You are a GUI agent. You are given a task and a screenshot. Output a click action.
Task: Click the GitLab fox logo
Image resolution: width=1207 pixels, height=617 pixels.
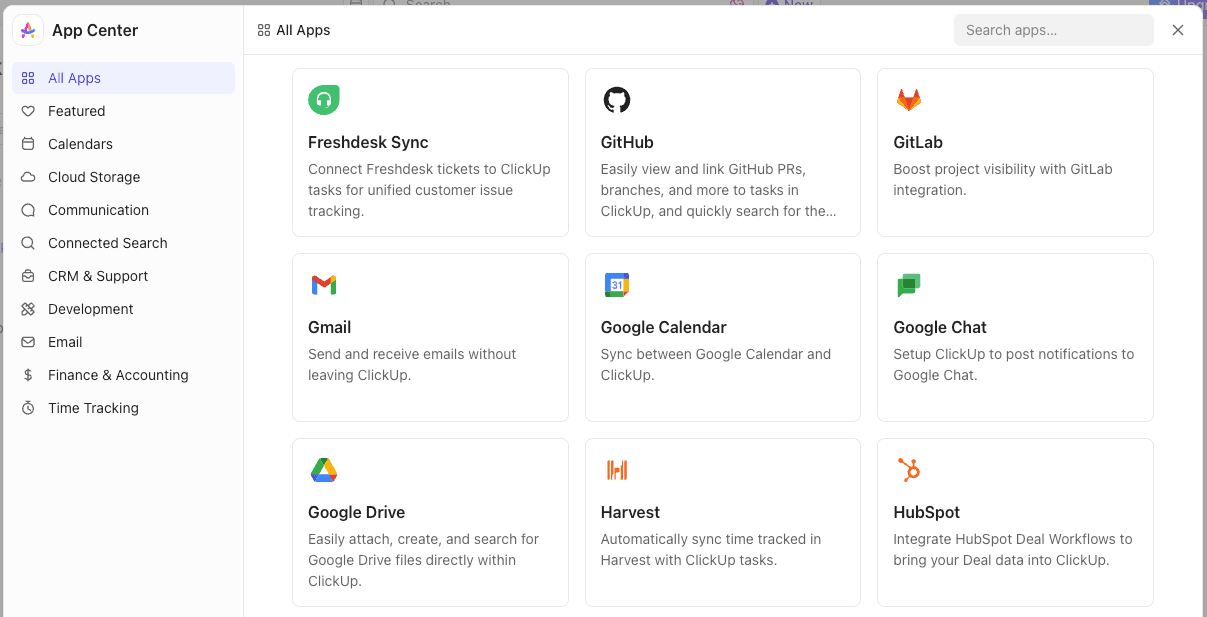pyautogui.click(x=909, y=100)
